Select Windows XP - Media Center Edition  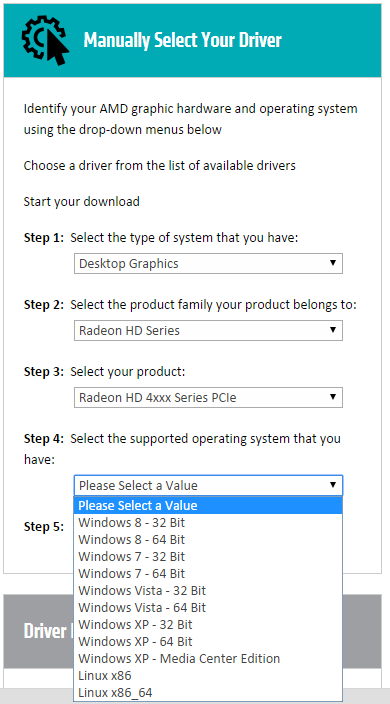[208, 659]
